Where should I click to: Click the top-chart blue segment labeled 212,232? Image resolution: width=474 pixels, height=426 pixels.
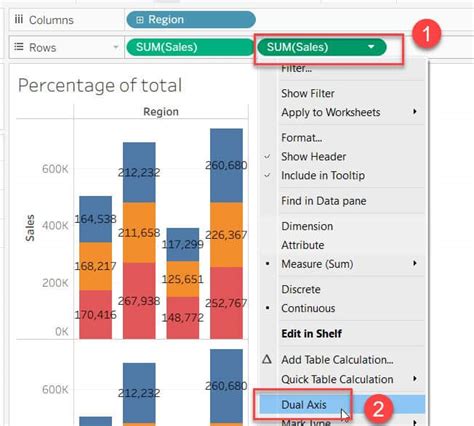139,172
